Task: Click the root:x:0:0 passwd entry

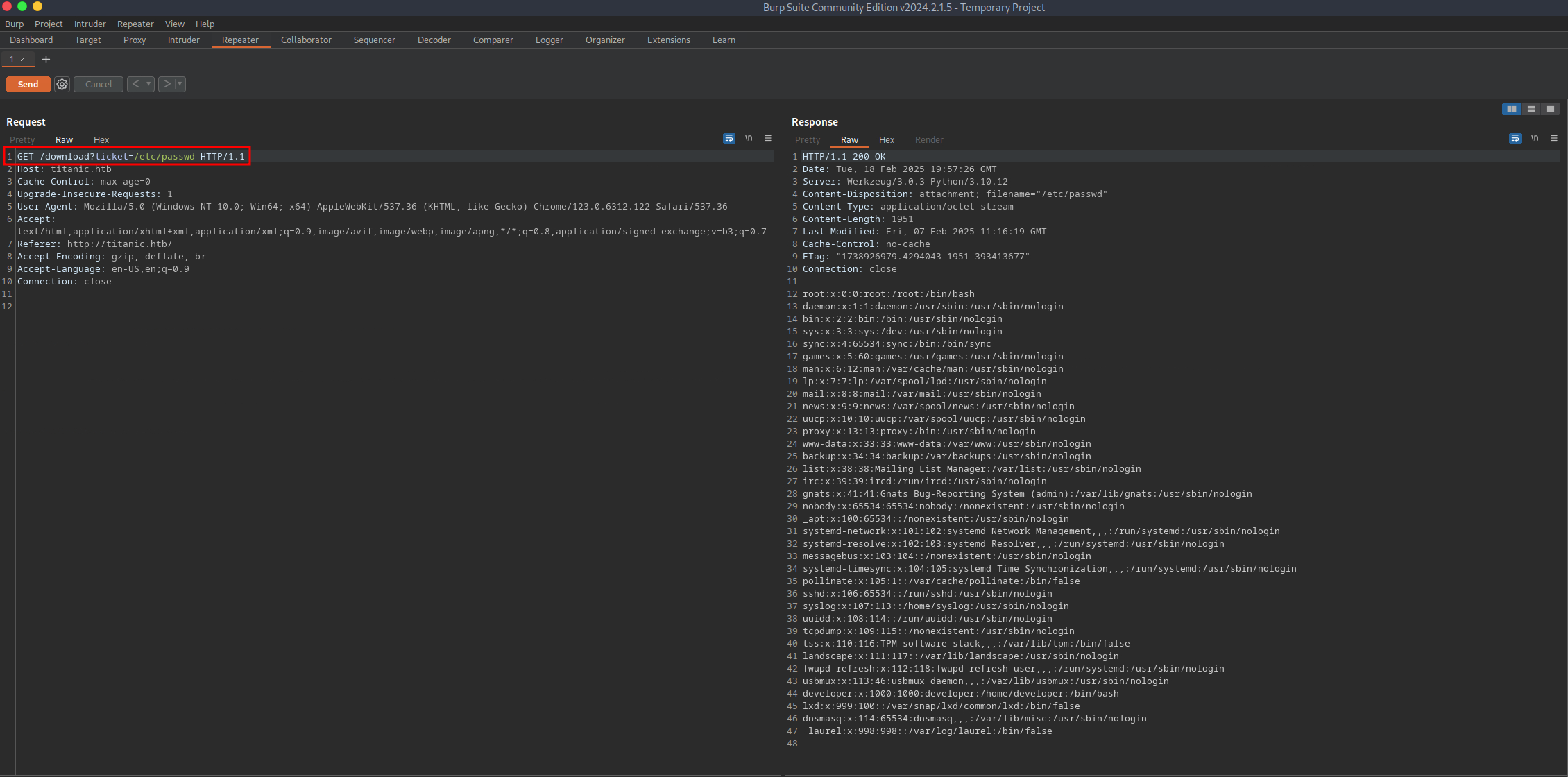Action: [x=889, y=293]
